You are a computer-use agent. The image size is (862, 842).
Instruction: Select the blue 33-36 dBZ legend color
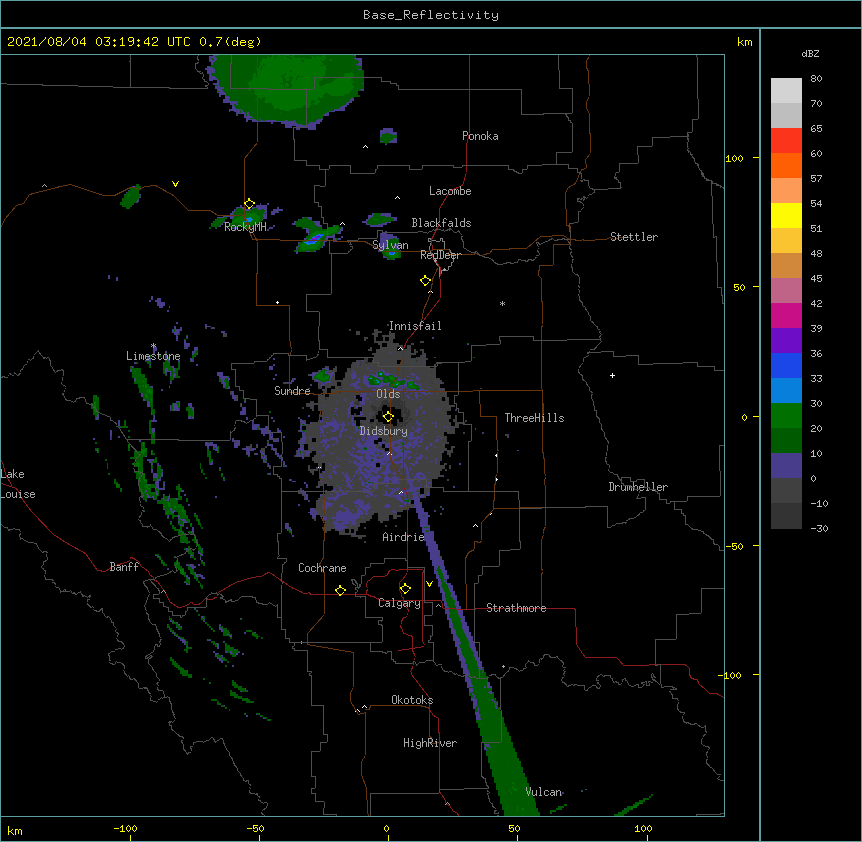[x=786, y=365]
